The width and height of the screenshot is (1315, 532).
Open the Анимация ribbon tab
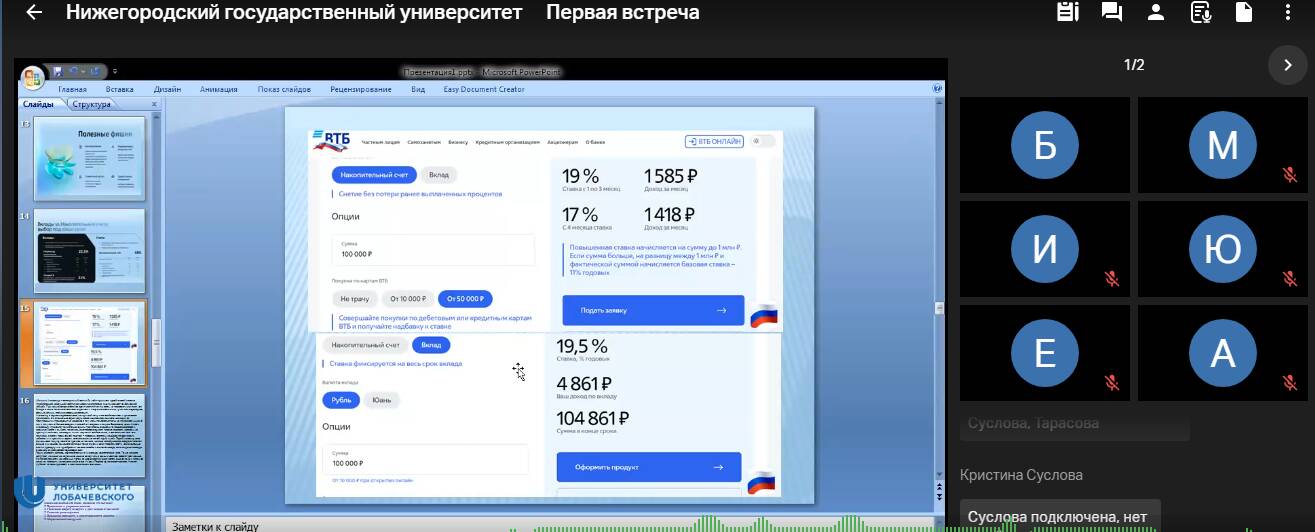(219, 89)
